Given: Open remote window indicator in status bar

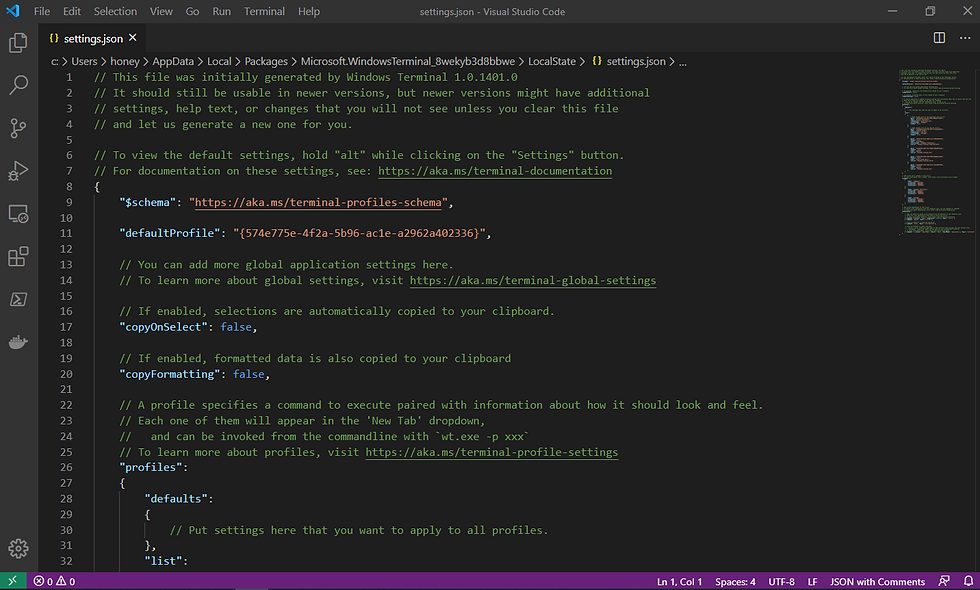Looking at the screenshot, I should (12, 581).
